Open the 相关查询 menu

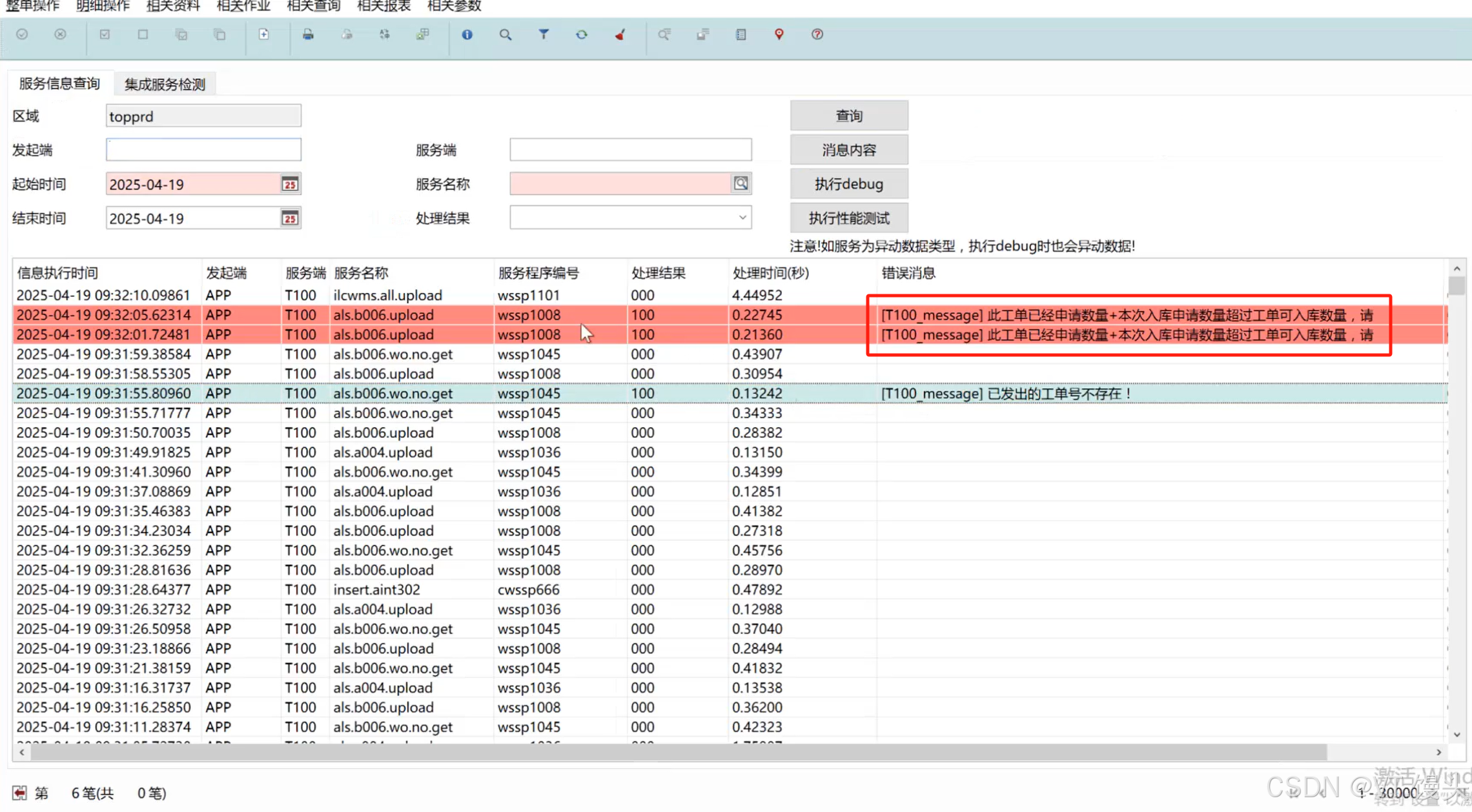(312, 6)
